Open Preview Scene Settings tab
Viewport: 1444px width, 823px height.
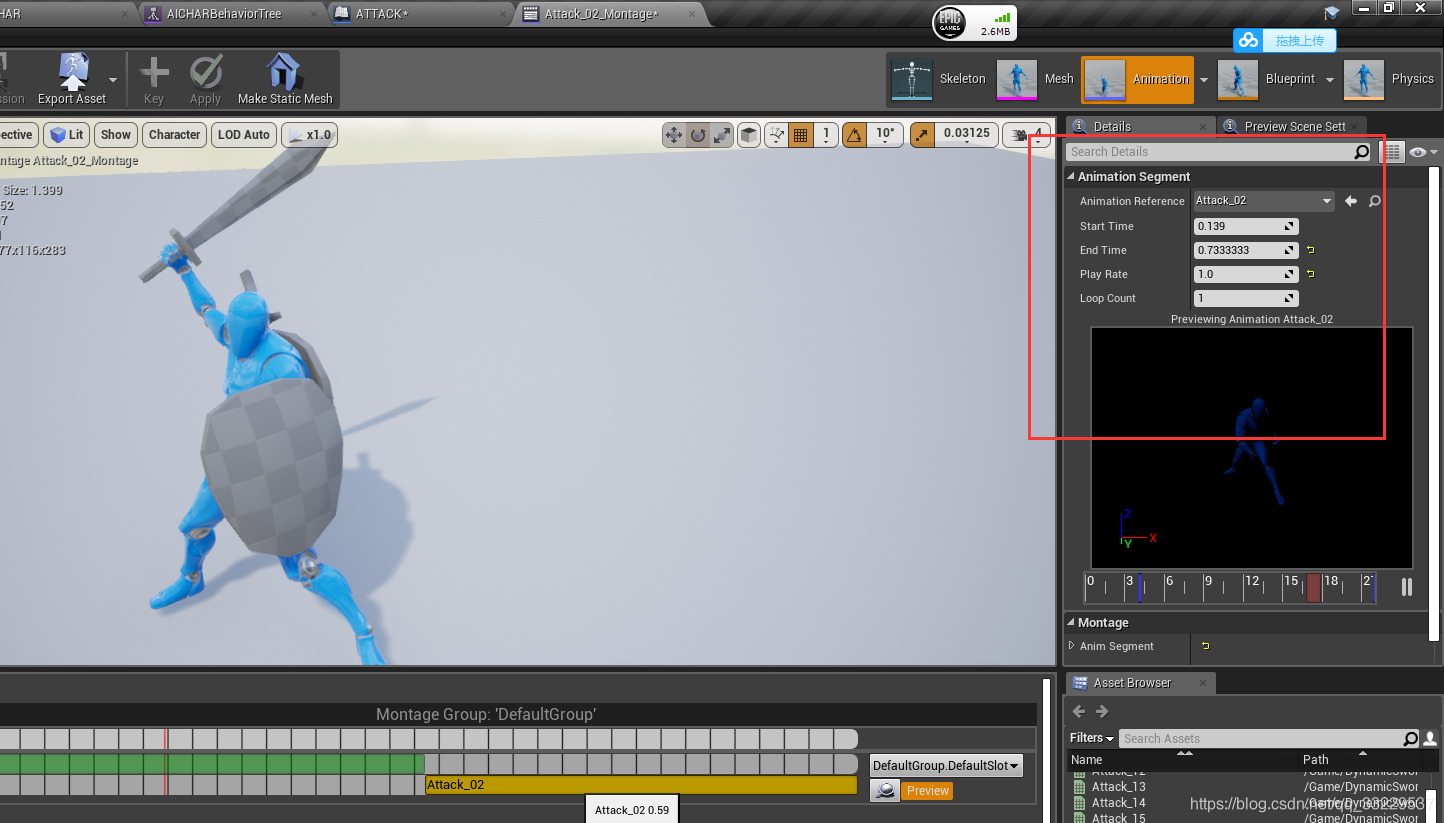[1290, 126]
